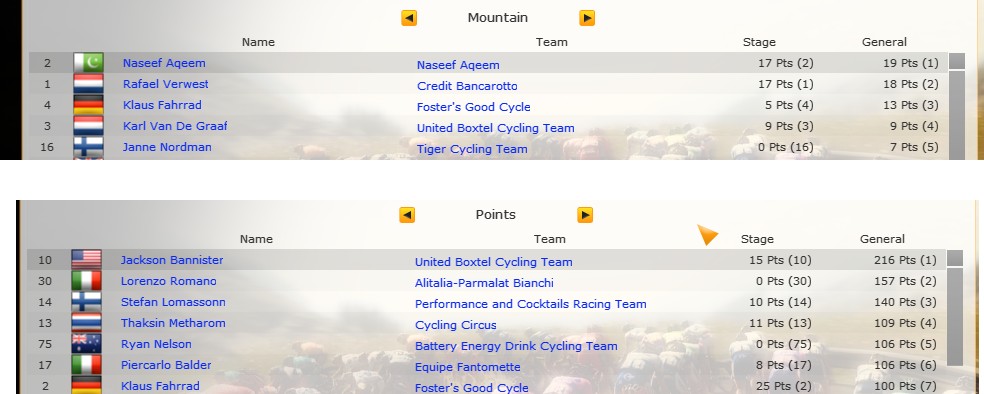Open rider Lorenzo Romano
This screenshot has width=984, height=394.
click(169, 281)
